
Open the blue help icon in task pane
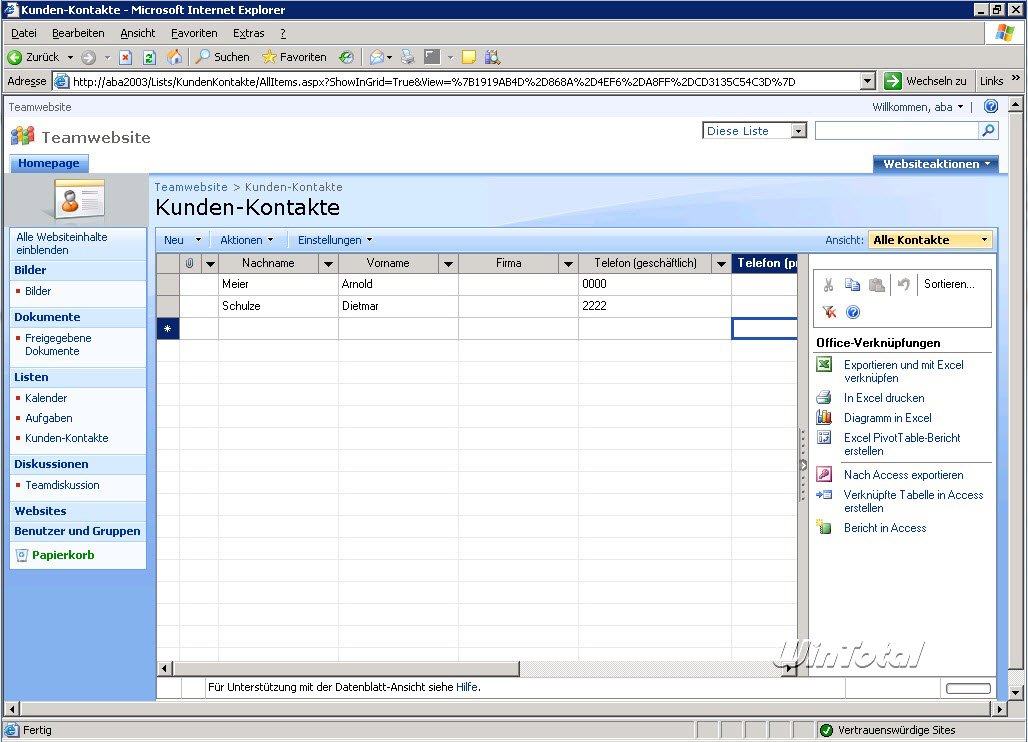(853, 312)
